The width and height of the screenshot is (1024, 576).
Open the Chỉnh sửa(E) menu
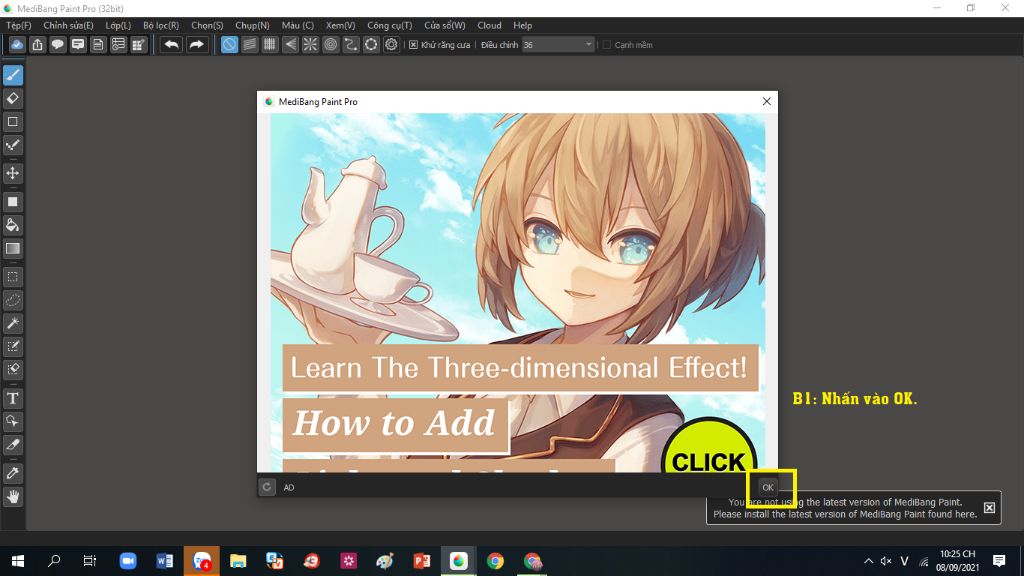point(69,25)
